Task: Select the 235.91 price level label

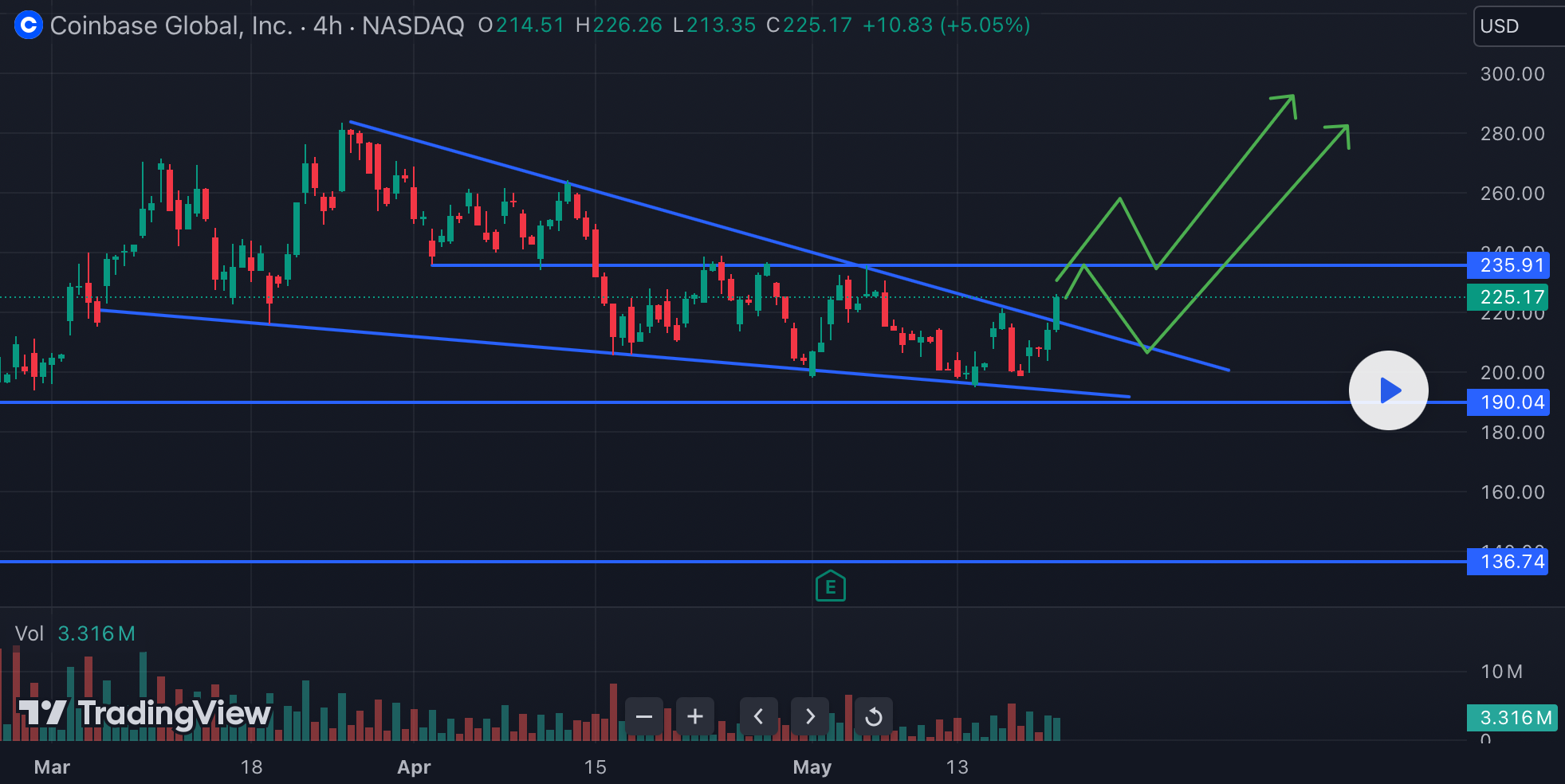Action: click(x=1508, y=265)
